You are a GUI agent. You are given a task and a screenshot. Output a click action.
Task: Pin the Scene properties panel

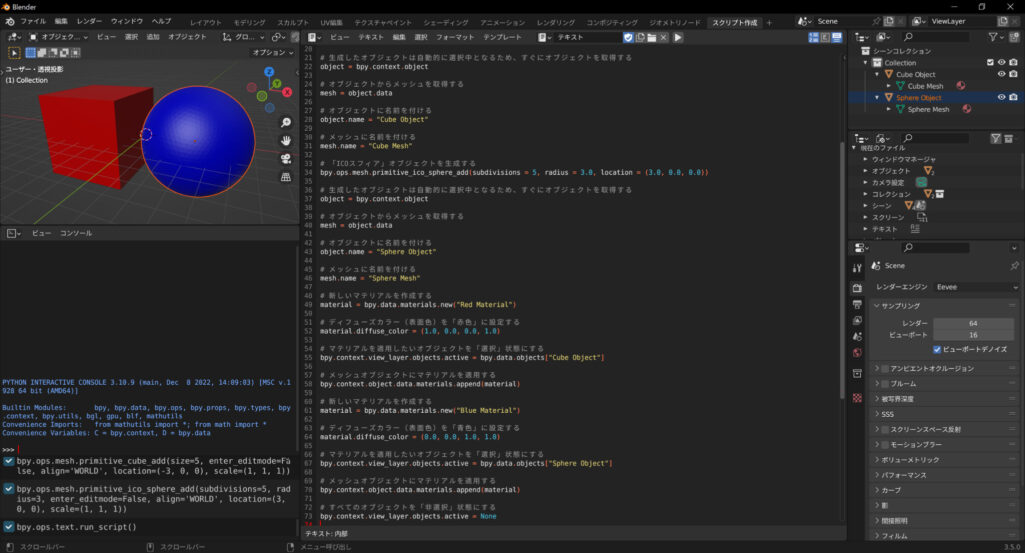(1014, 266)
